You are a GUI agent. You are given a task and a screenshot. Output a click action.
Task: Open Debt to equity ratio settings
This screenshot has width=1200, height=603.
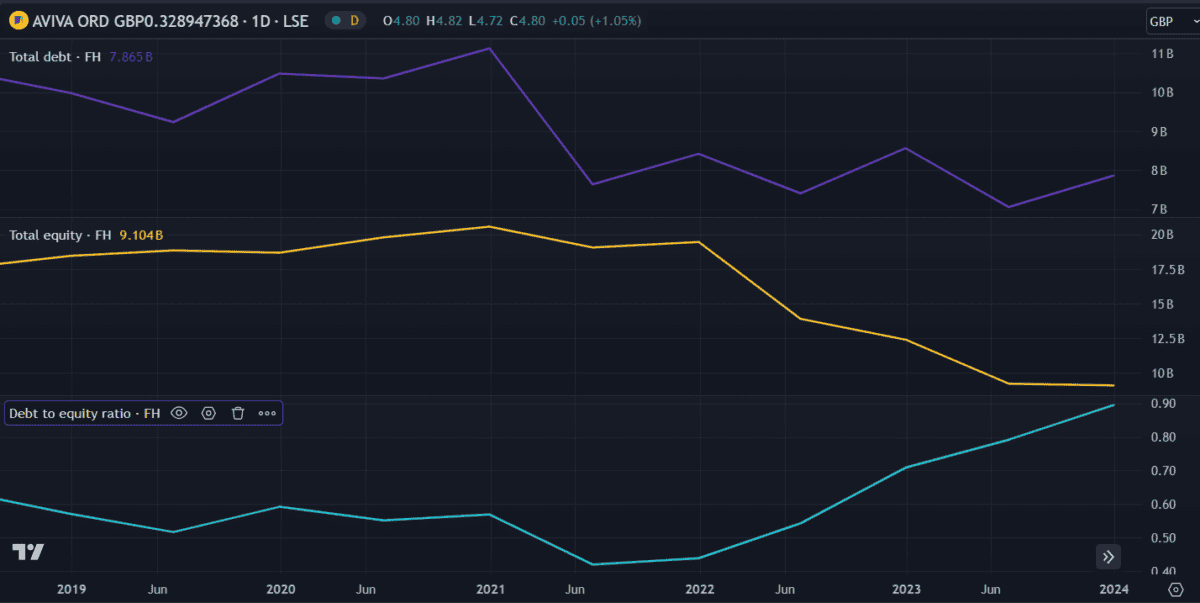pos(208,413)
